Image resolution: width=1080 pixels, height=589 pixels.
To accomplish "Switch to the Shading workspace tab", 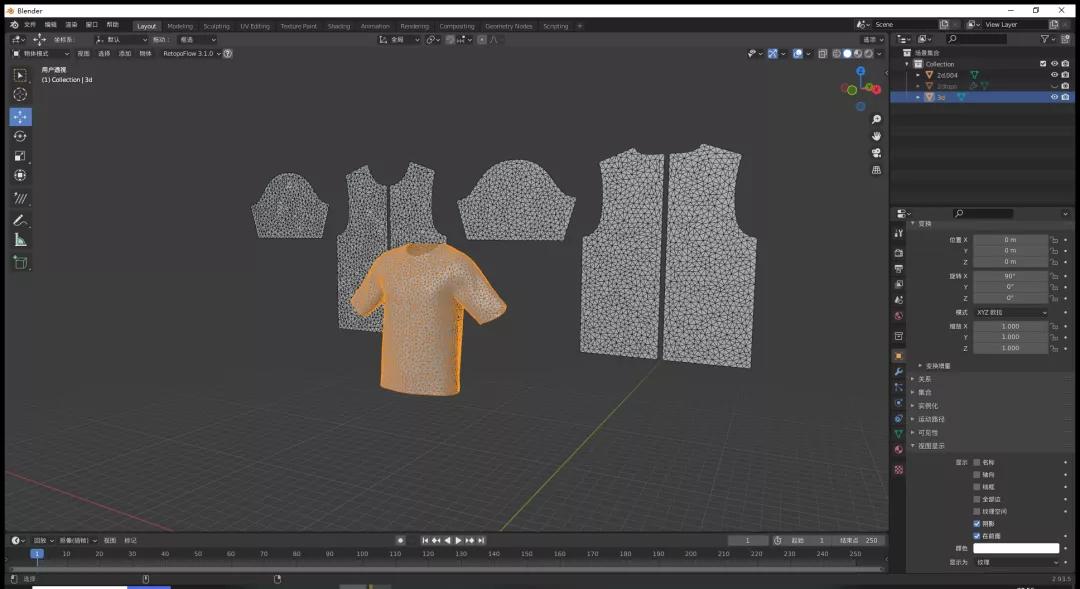I will (x=341, y=26).
